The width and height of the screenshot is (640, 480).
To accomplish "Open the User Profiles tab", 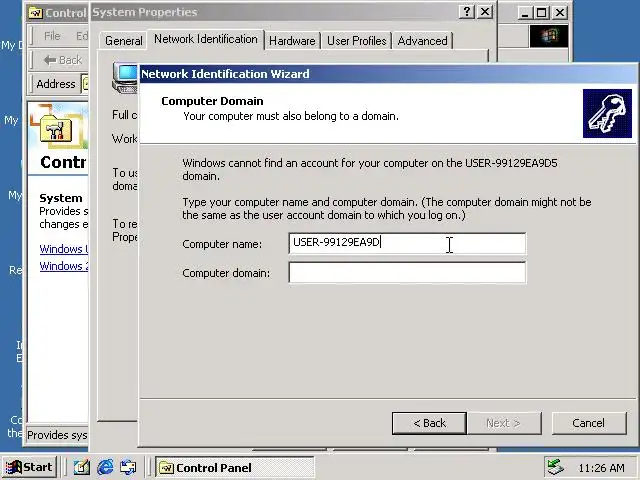I will pos(356,41).
